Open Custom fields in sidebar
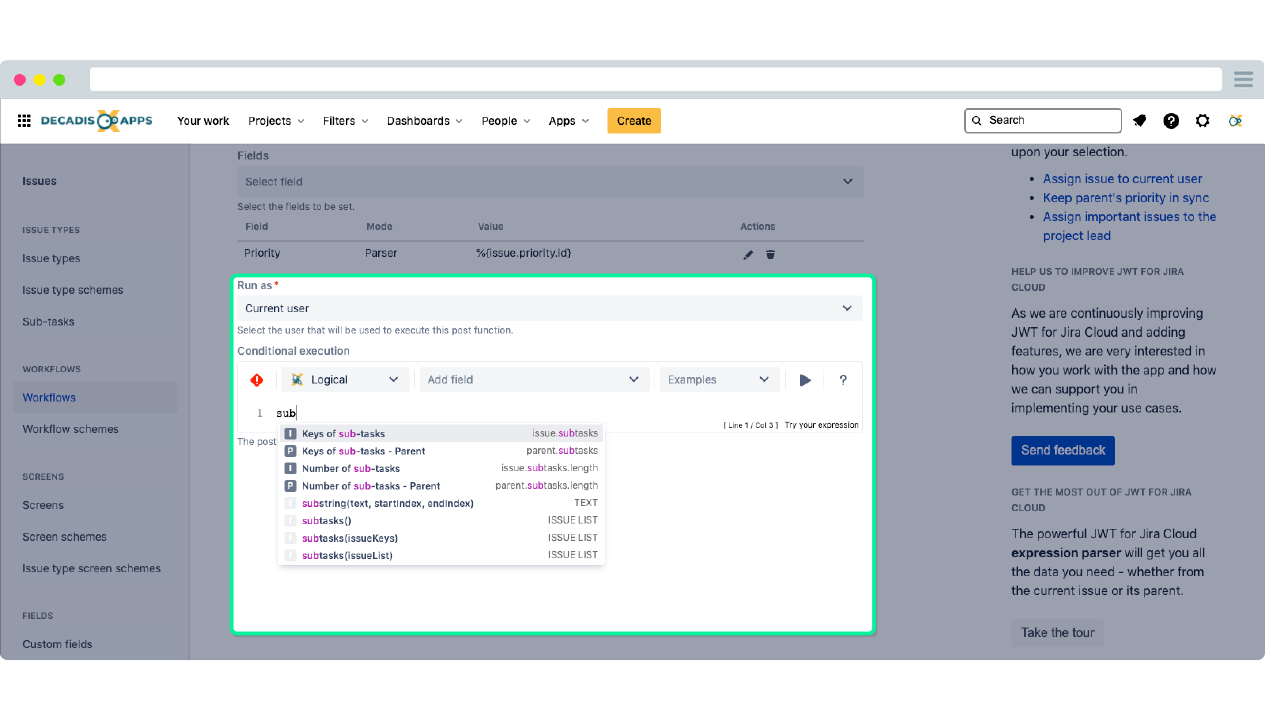1265x720 pixels. point(57,644)
